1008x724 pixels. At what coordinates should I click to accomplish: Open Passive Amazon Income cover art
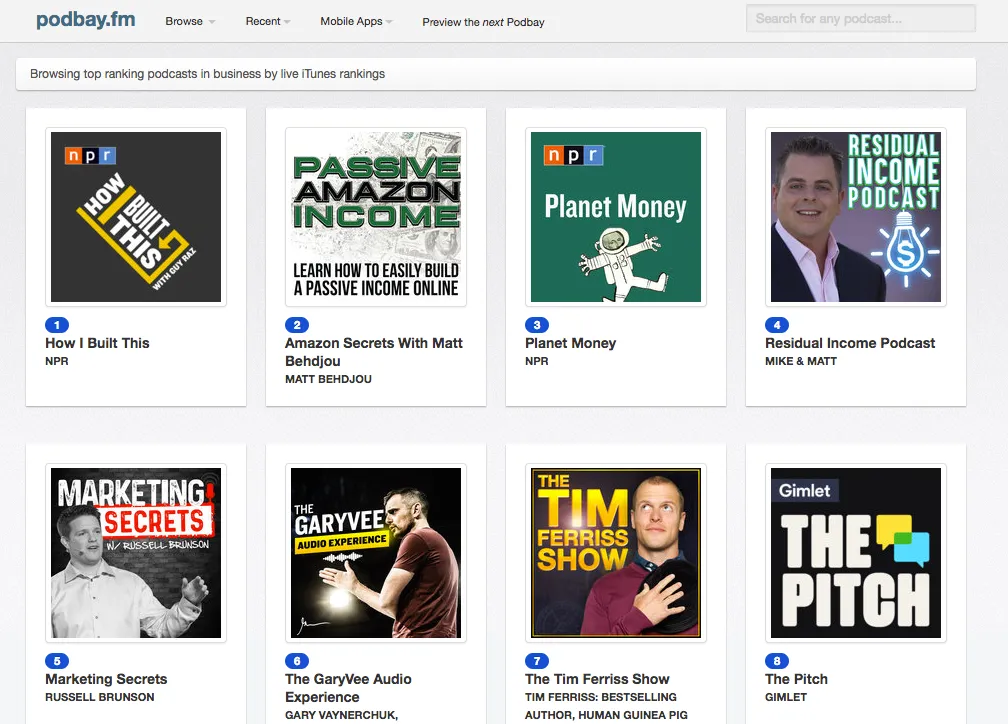[376, 217]
